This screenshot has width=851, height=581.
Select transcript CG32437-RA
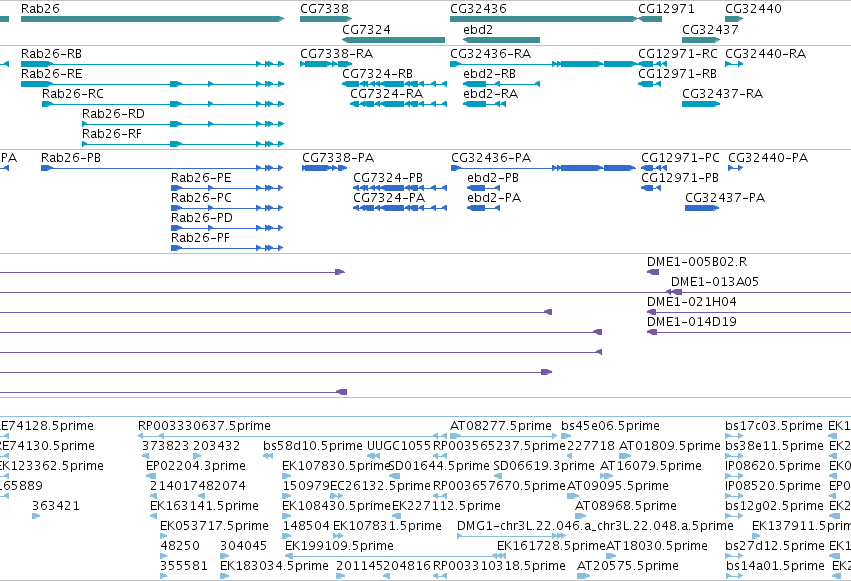(701, 104)
